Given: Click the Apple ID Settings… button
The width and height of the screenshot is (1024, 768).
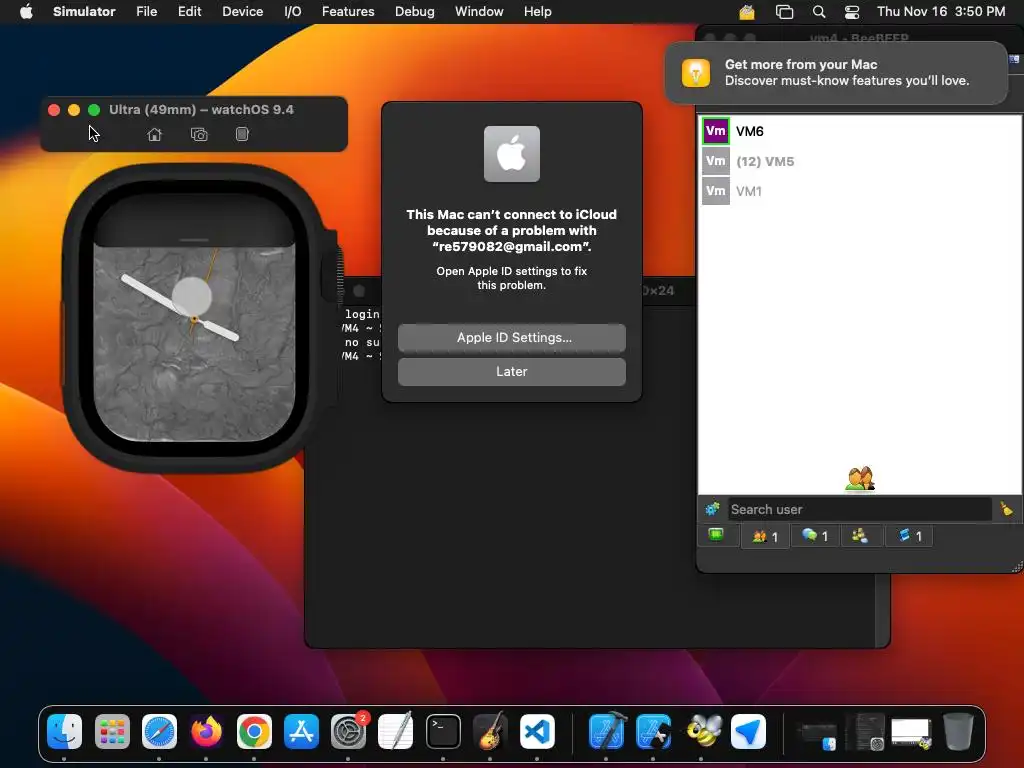Looking at the screenshot, I should coord(511,338).
